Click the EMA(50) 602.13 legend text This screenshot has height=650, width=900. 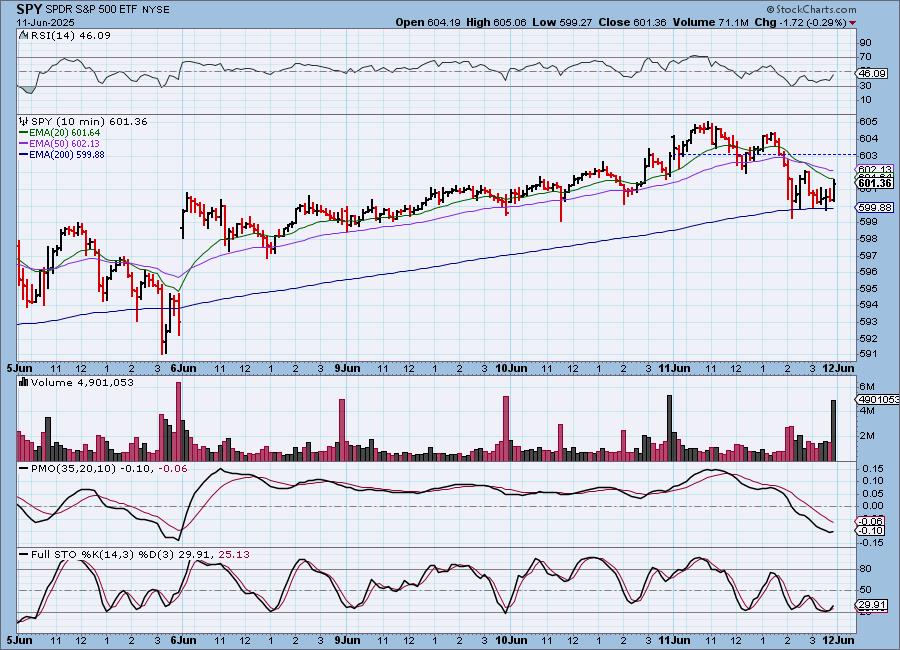coord(64,144)
